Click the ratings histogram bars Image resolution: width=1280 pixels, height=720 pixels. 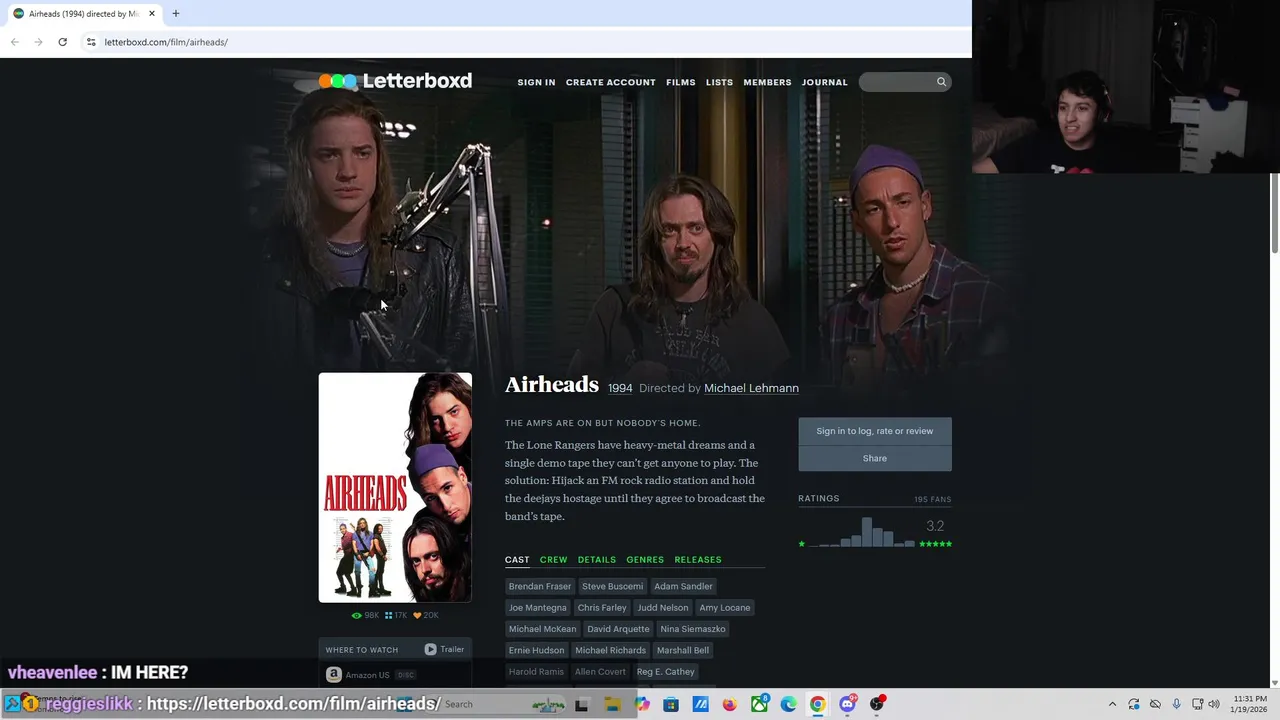pyautogui.click(x=861, y=532)
